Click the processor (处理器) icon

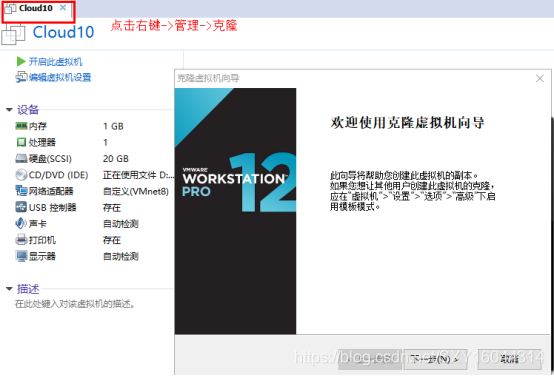coord(21,142)
